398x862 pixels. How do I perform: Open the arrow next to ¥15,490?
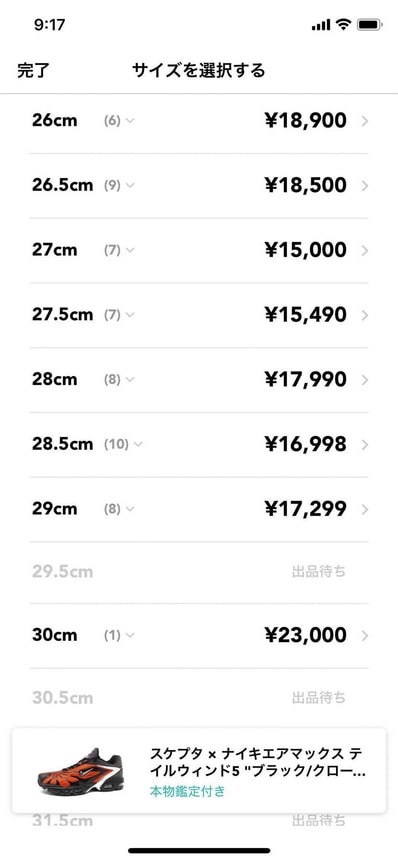click(x=365, y=315)
